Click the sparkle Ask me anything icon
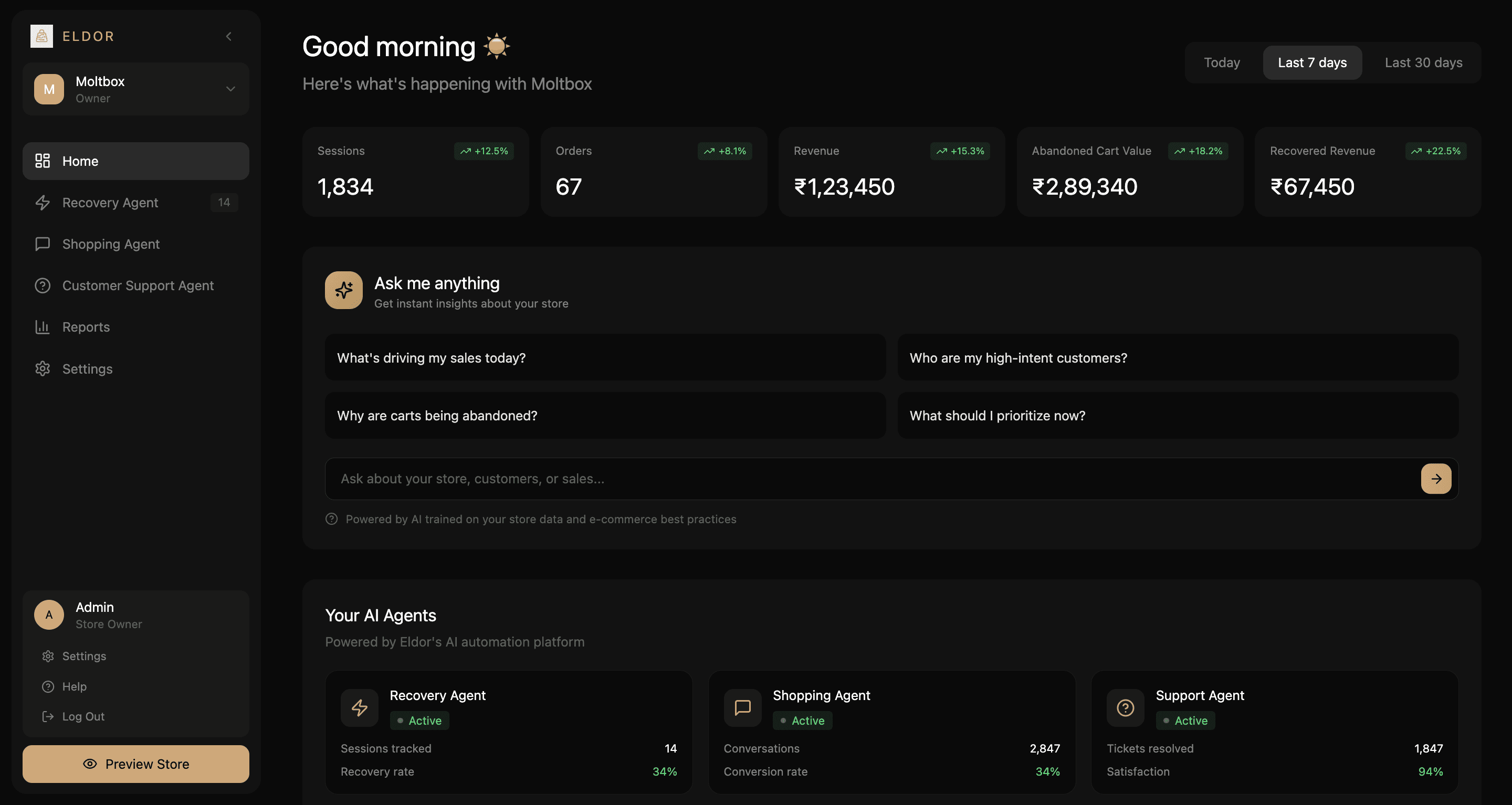This screenshot has width=1512, height=805. pyautogui.click(x=343, y=290)
